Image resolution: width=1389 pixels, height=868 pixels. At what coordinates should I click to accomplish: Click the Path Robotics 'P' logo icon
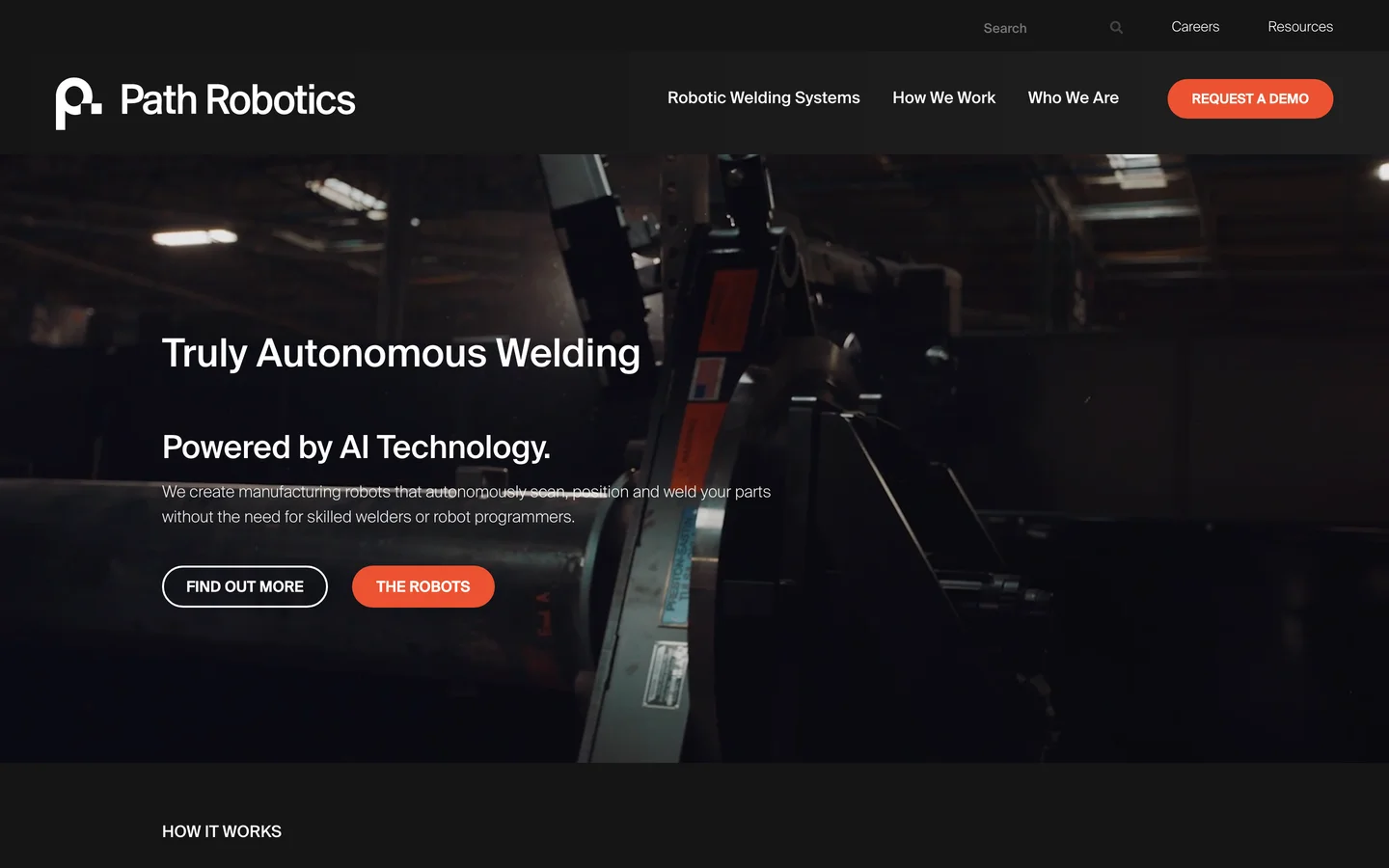tap(78, 103)
